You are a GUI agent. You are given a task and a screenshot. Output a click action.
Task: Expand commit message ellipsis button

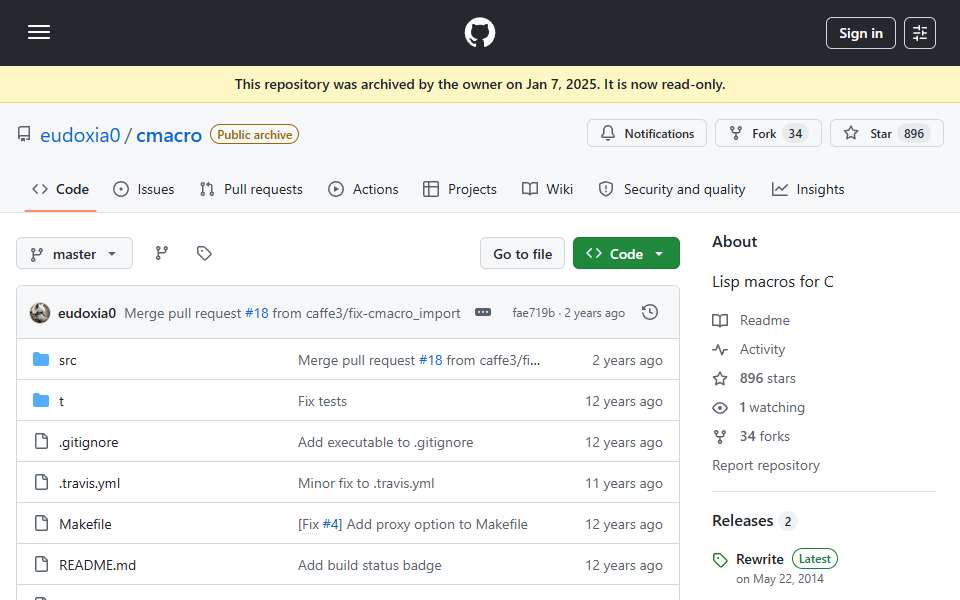(x=483, y=312)
